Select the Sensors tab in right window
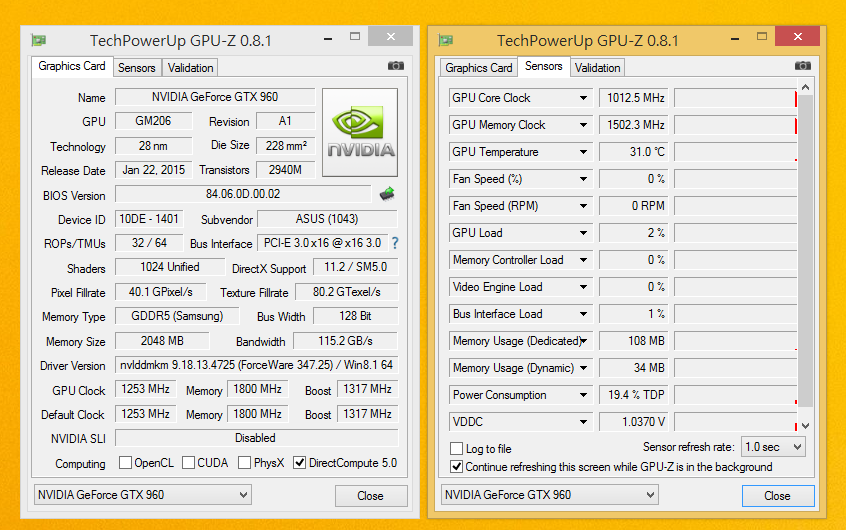Viewport: 846px width, 530px height. [x=543, y=66]
